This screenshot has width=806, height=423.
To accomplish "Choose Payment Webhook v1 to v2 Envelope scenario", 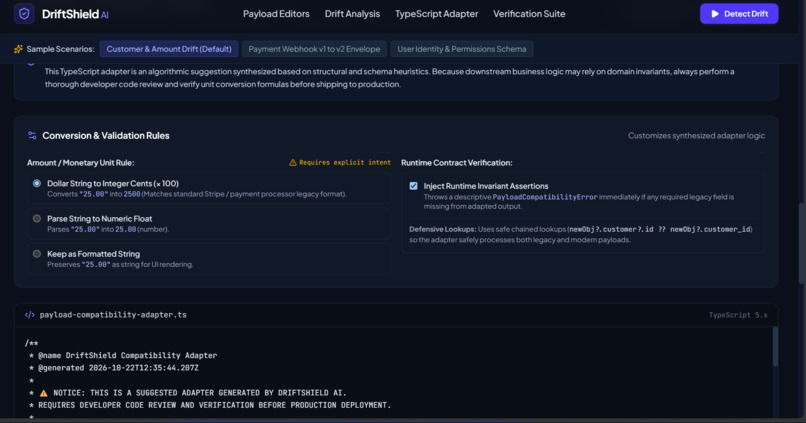I will point(314,49).
